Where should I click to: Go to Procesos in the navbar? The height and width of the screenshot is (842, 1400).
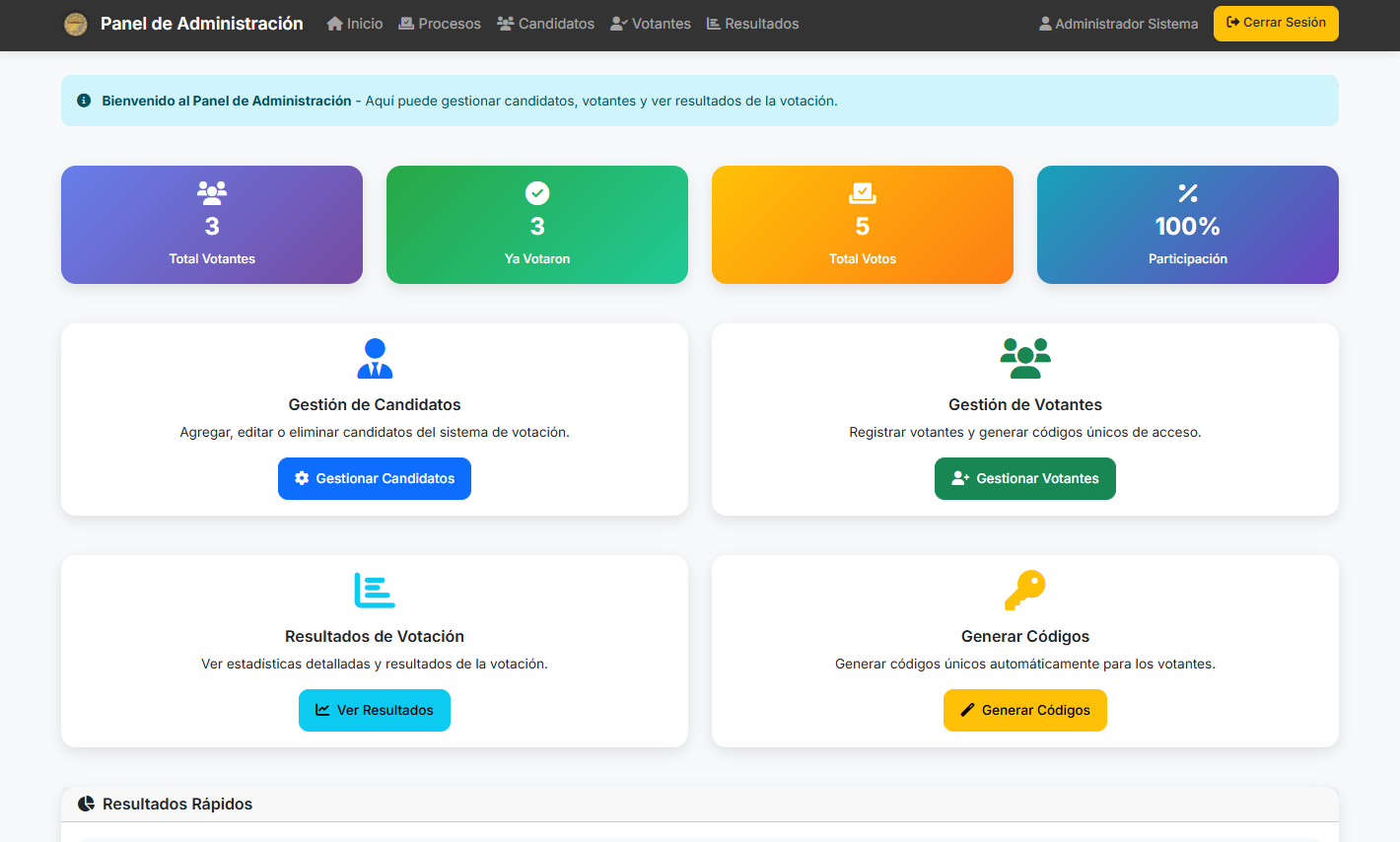coord(440,24)
